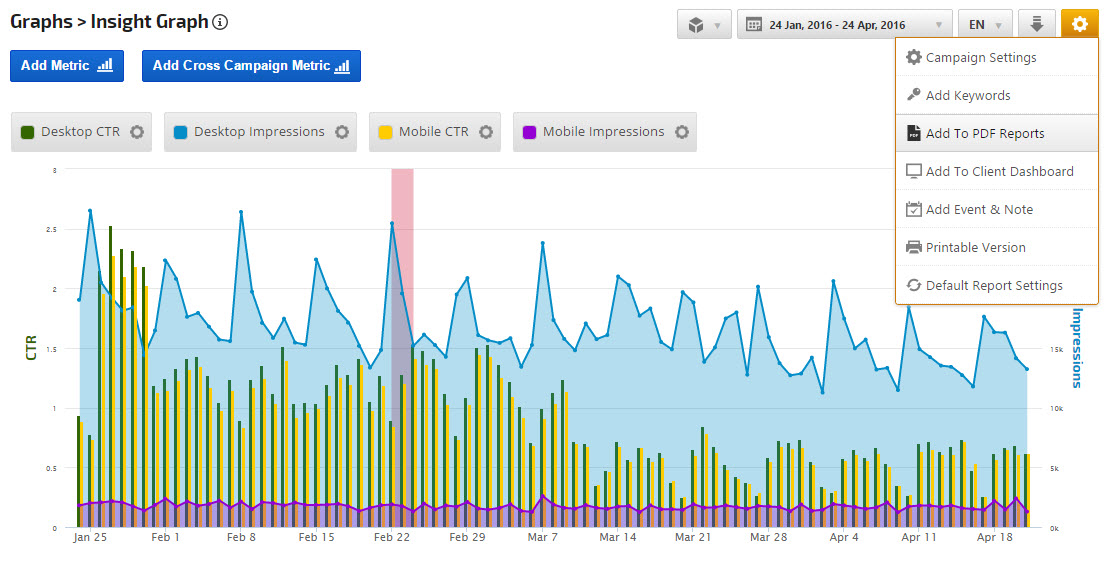Screen dimensions: 1106x571
Task: Open the cube icon dropdown
Action: (704, 24)
